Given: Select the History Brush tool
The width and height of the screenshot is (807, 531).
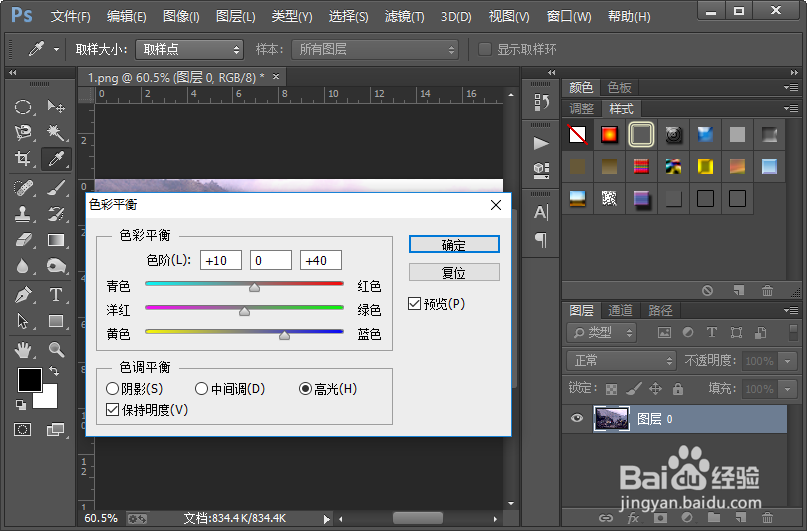Looking at the screenshot, I should pyautogui.click(x=56, y=214).
